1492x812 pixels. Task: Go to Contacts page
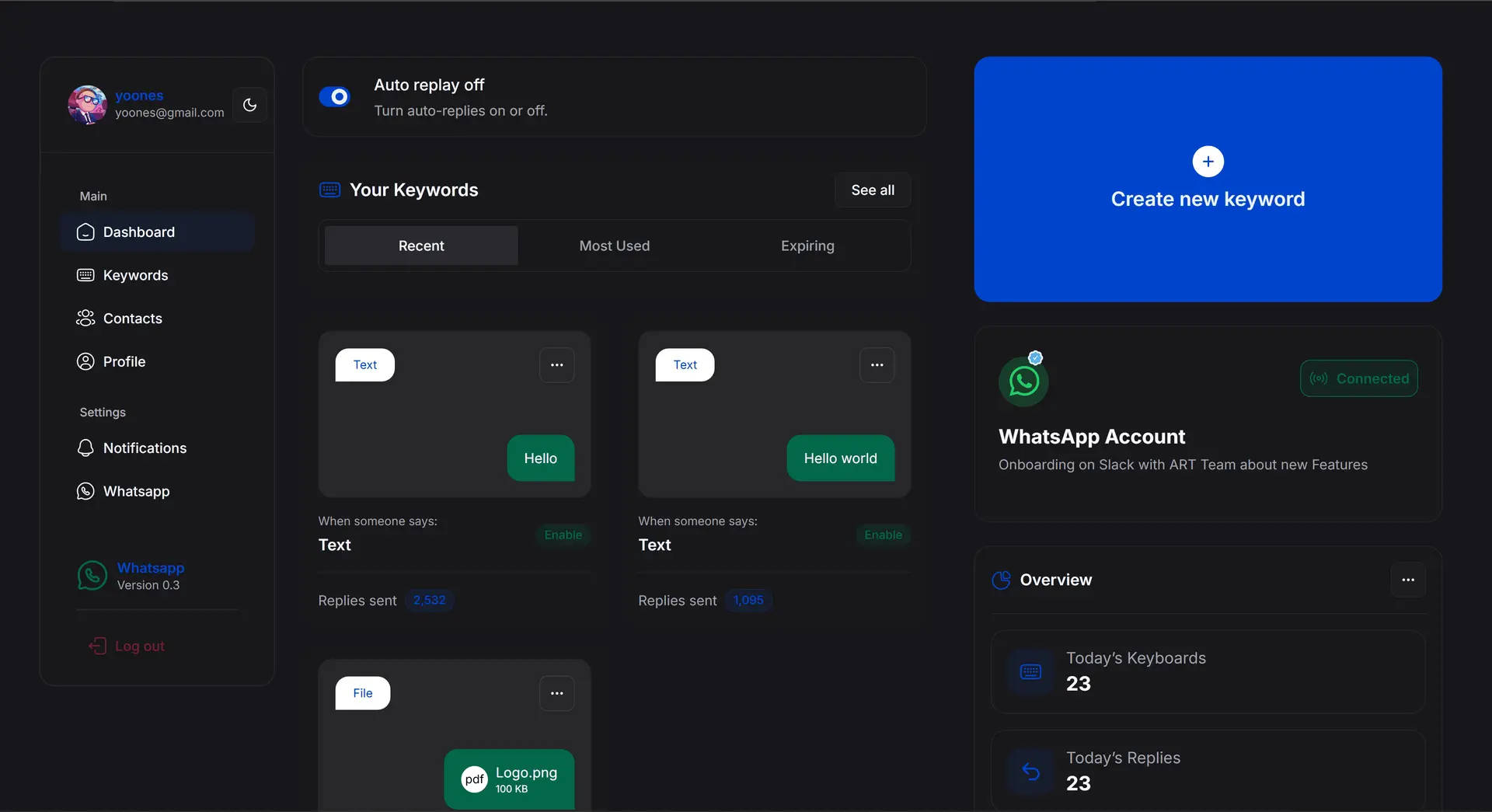[x=157, y=319]
